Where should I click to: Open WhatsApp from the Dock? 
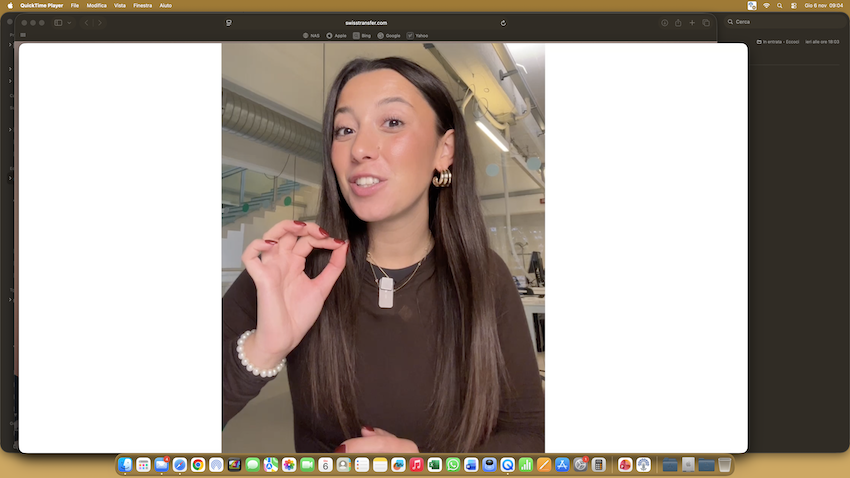click(453, 465)
